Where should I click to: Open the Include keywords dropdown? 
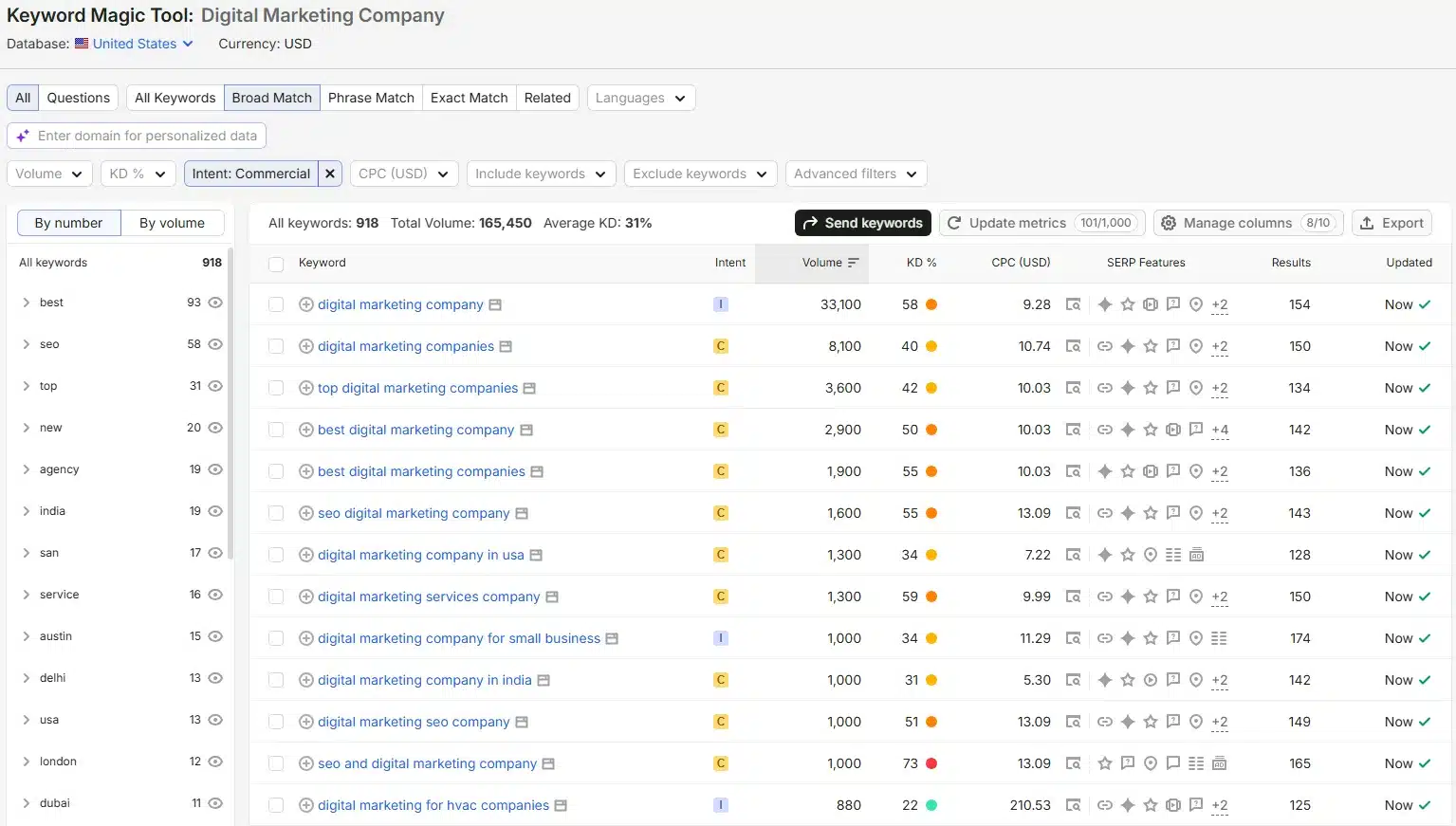541,174
